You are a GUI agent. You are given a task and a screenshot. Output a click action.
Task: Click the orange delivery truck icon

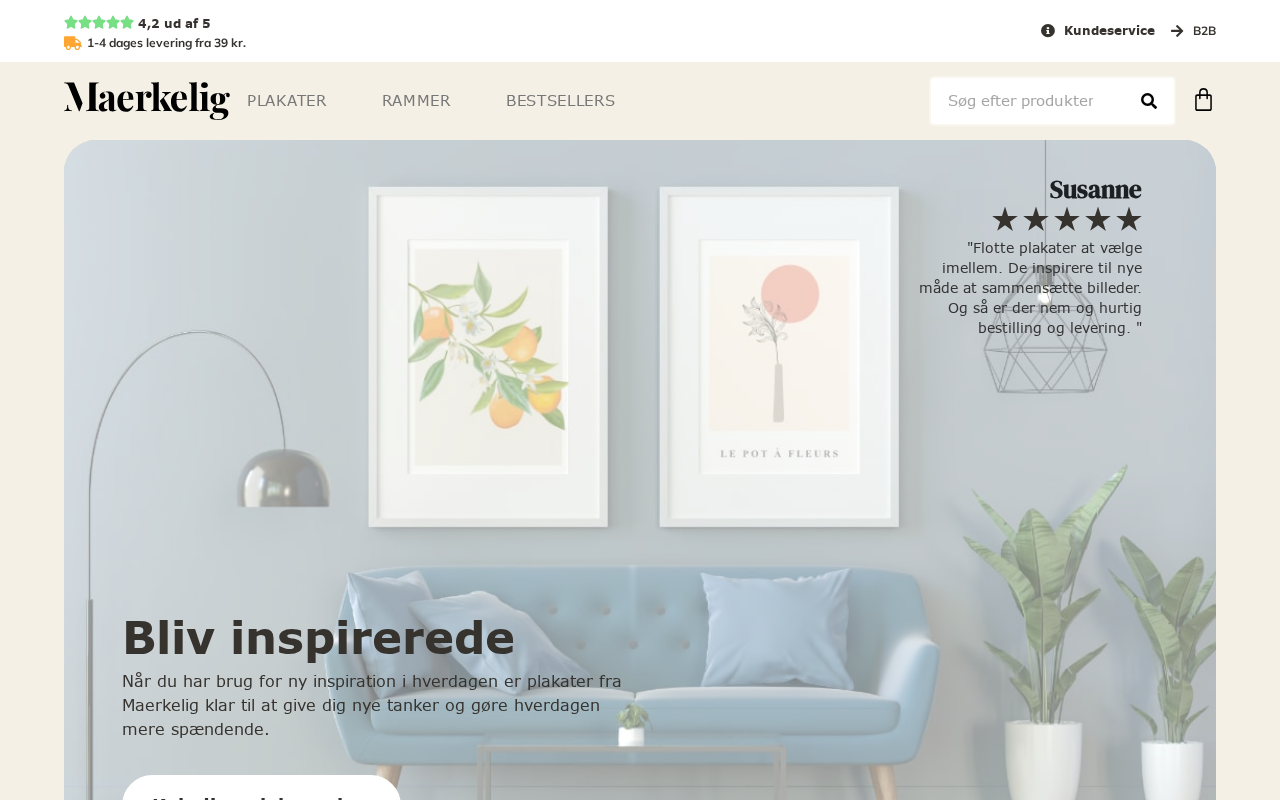point(72,43)
